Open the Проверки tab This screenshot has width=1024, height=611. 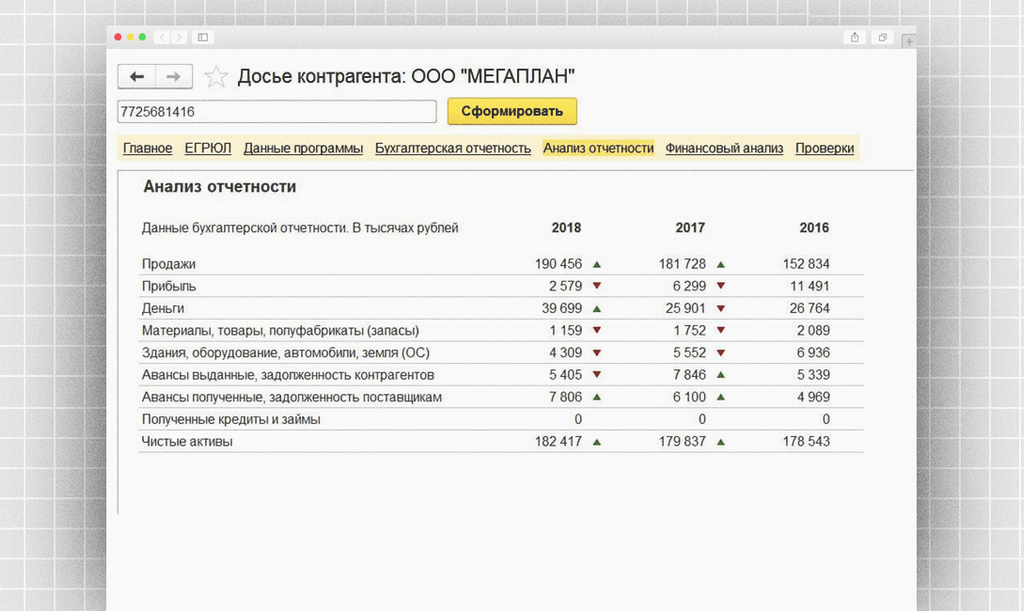(x=824, y=148)
